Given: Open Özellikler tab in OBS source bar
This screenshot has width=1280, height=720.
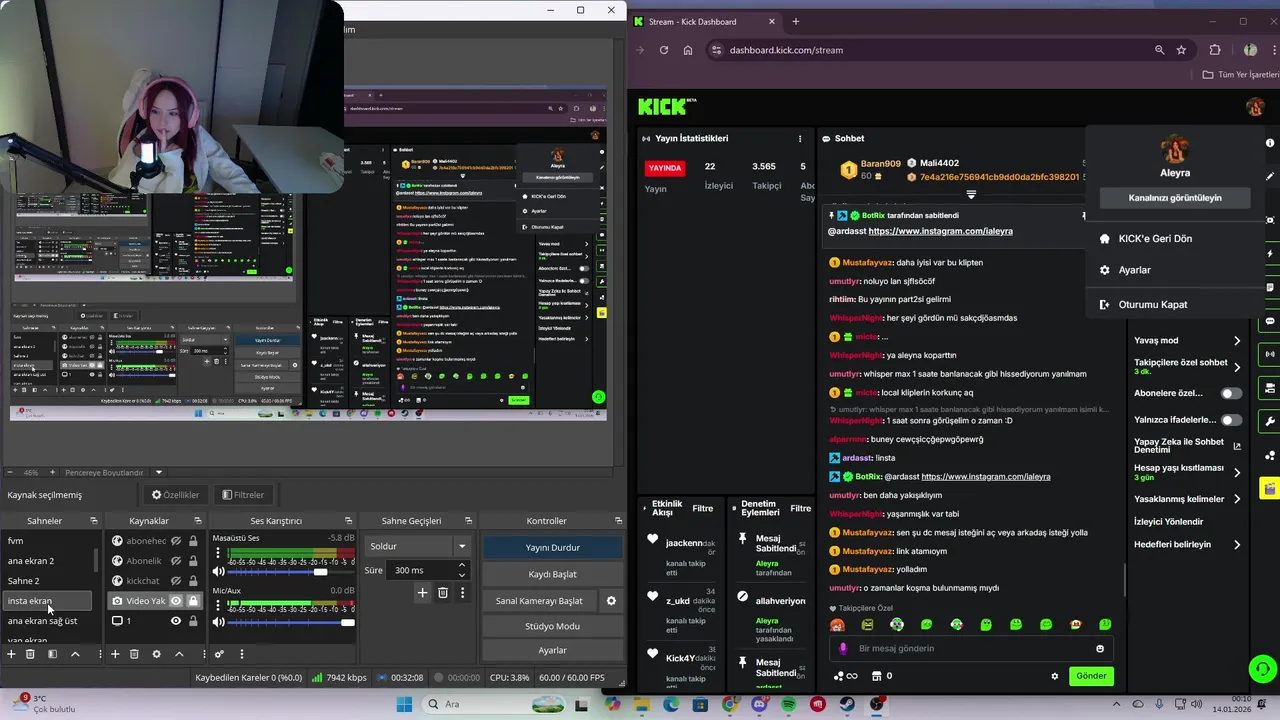Looking at the screenshot, I should 176,495.
